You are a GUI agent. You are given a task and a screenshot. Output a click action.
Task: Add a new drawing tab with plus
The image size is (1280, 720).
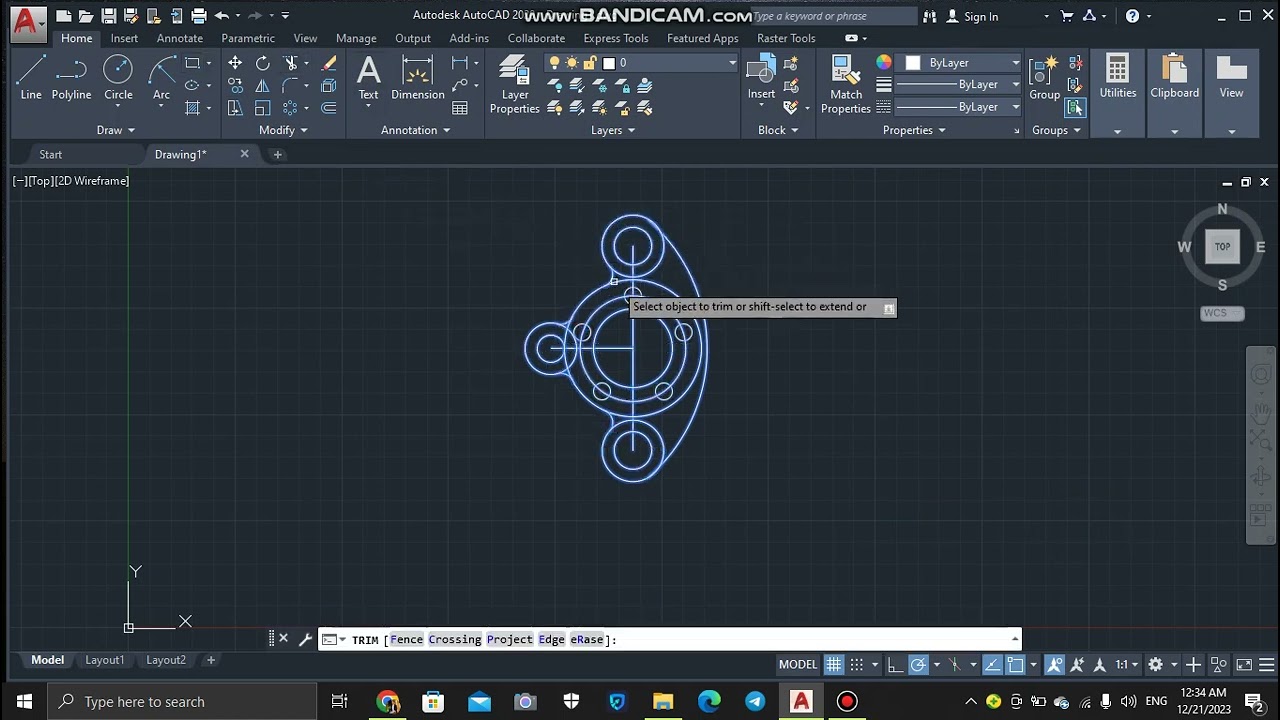tap(278, 154)
